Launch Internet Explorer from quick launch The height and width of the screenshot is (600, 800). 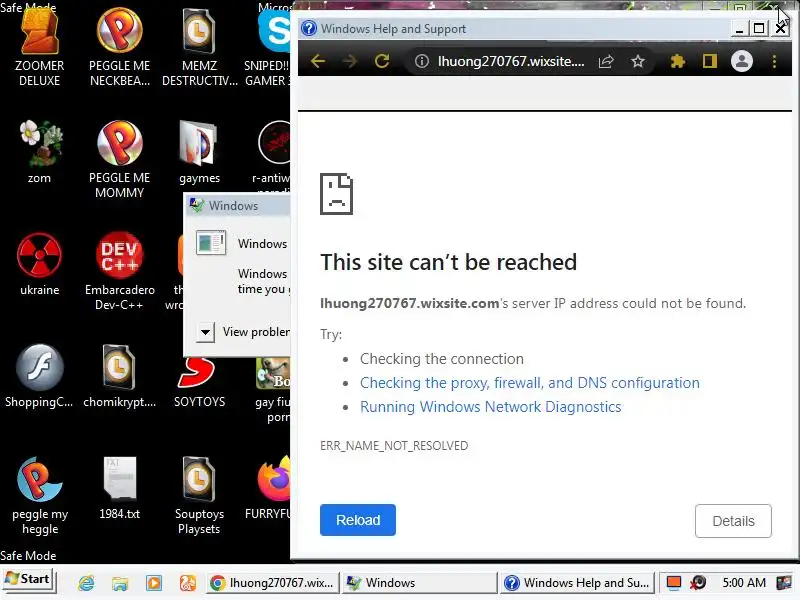click(x=86, y=583)
